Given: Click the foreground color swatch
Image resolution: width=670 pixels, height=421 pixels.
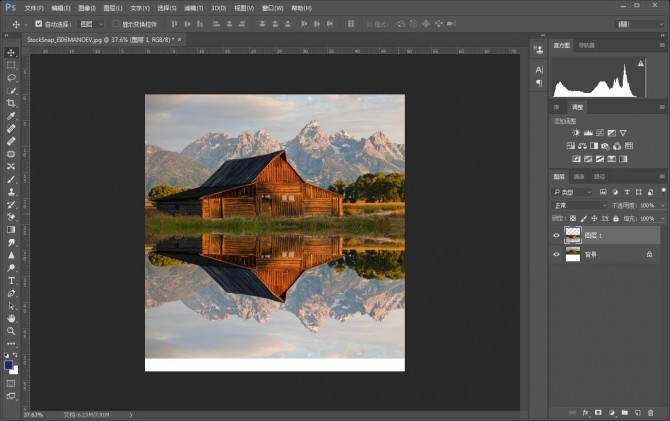Looking at the screenshot, I should (9, 365).
